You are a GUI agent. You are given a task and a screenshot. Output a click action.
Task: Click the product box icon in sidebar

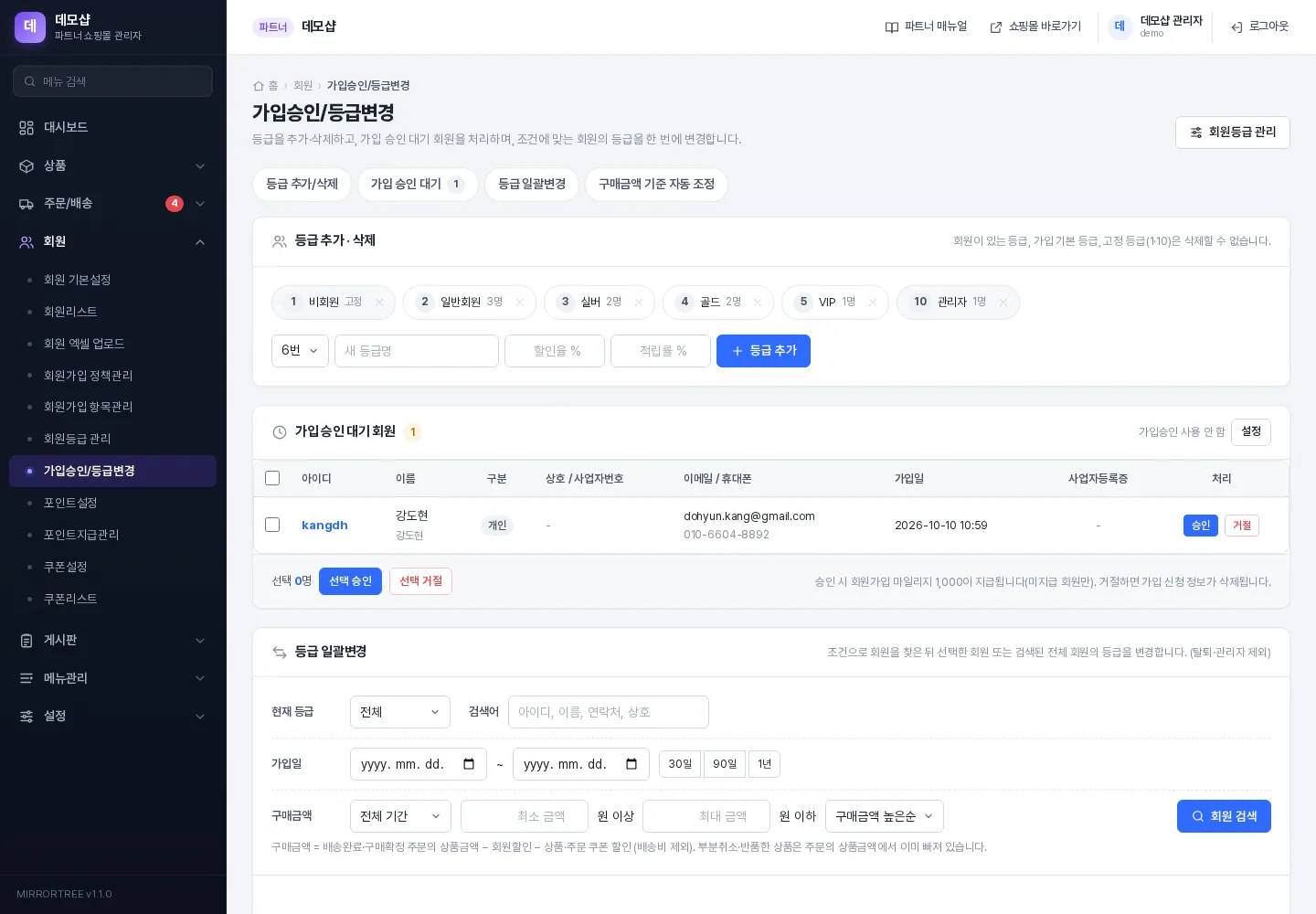point(27,166)
